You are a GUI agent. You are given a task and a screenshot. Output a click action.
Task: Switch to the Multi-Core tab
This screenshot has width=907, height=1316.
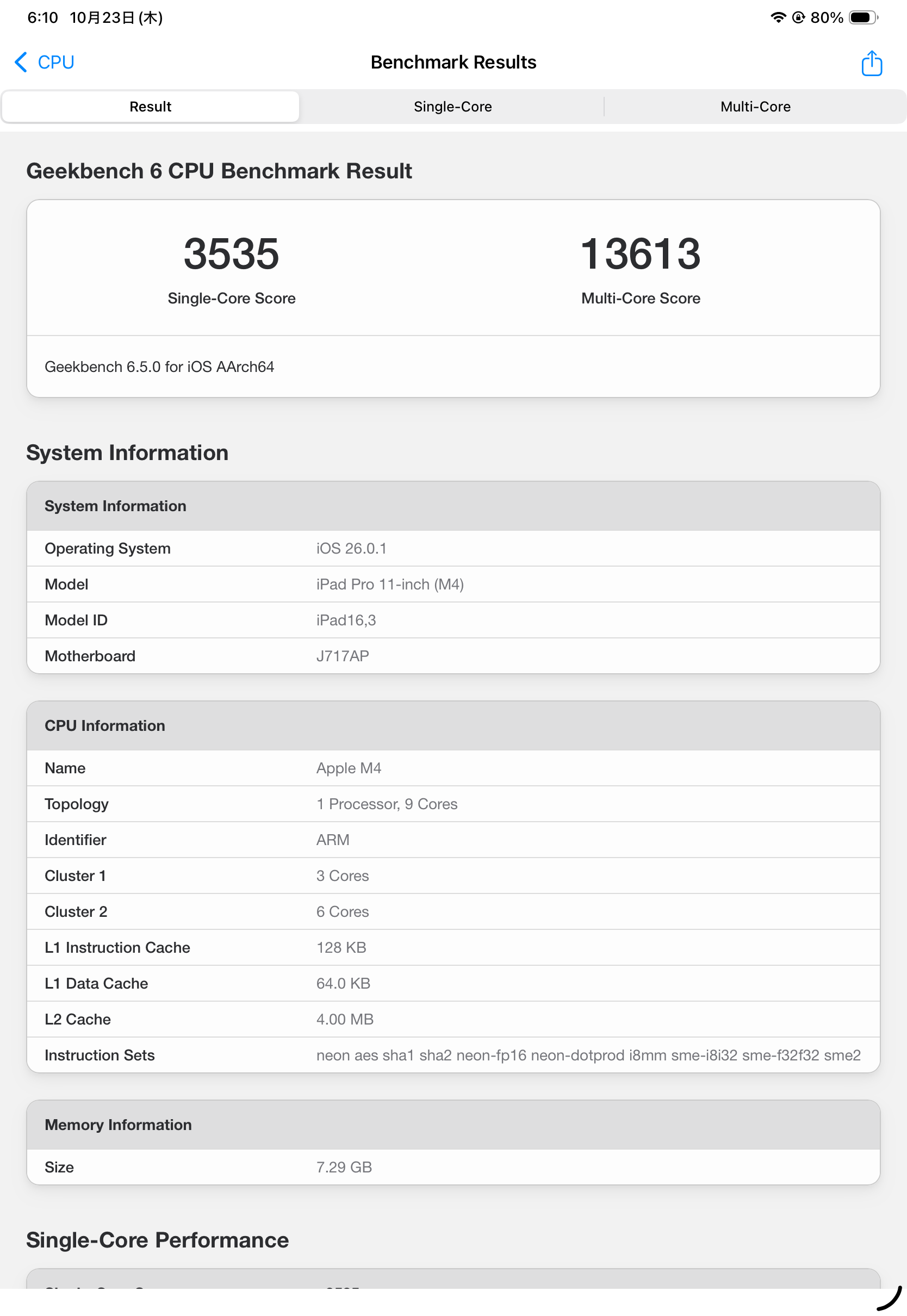click(755, 107)
